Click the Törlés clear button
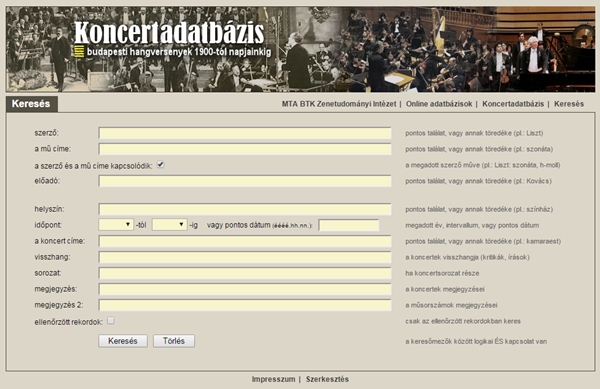This screenshot has width=600, height=389. [x=174, y=341]
